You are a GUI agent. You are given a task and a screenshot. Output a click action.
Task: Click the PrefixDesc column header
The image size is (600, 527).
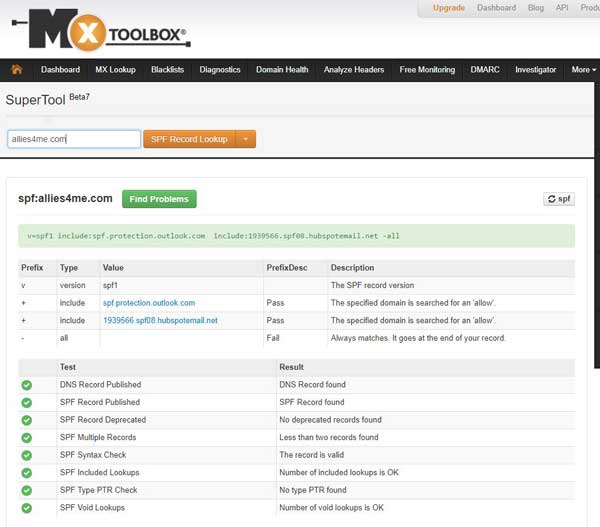pyautogui.click(x=287, y=268)
